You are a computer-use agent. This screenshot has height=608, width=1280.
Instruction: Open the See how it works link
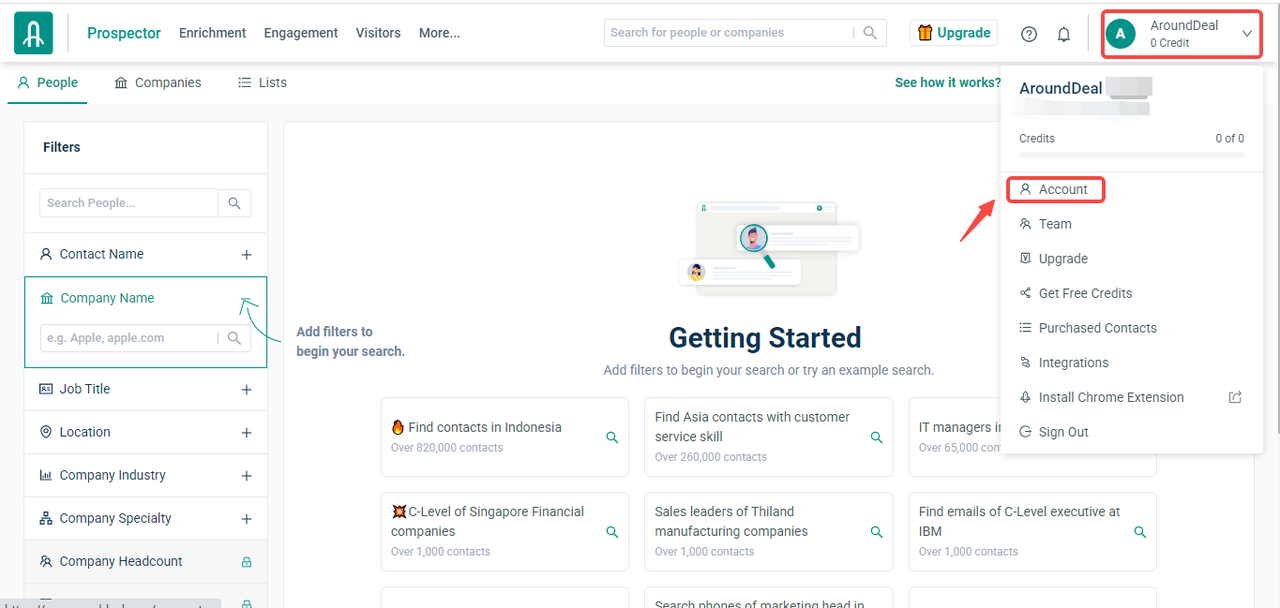click(947, 83)
